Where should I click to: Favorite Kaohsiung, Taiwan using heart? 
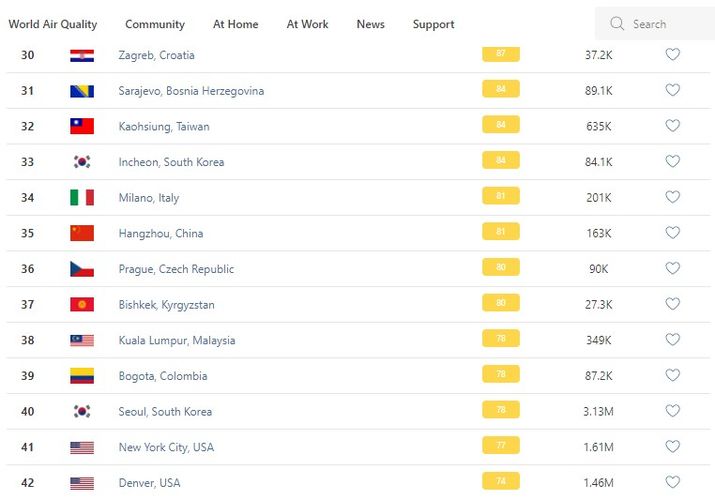[x=672, y=126]
